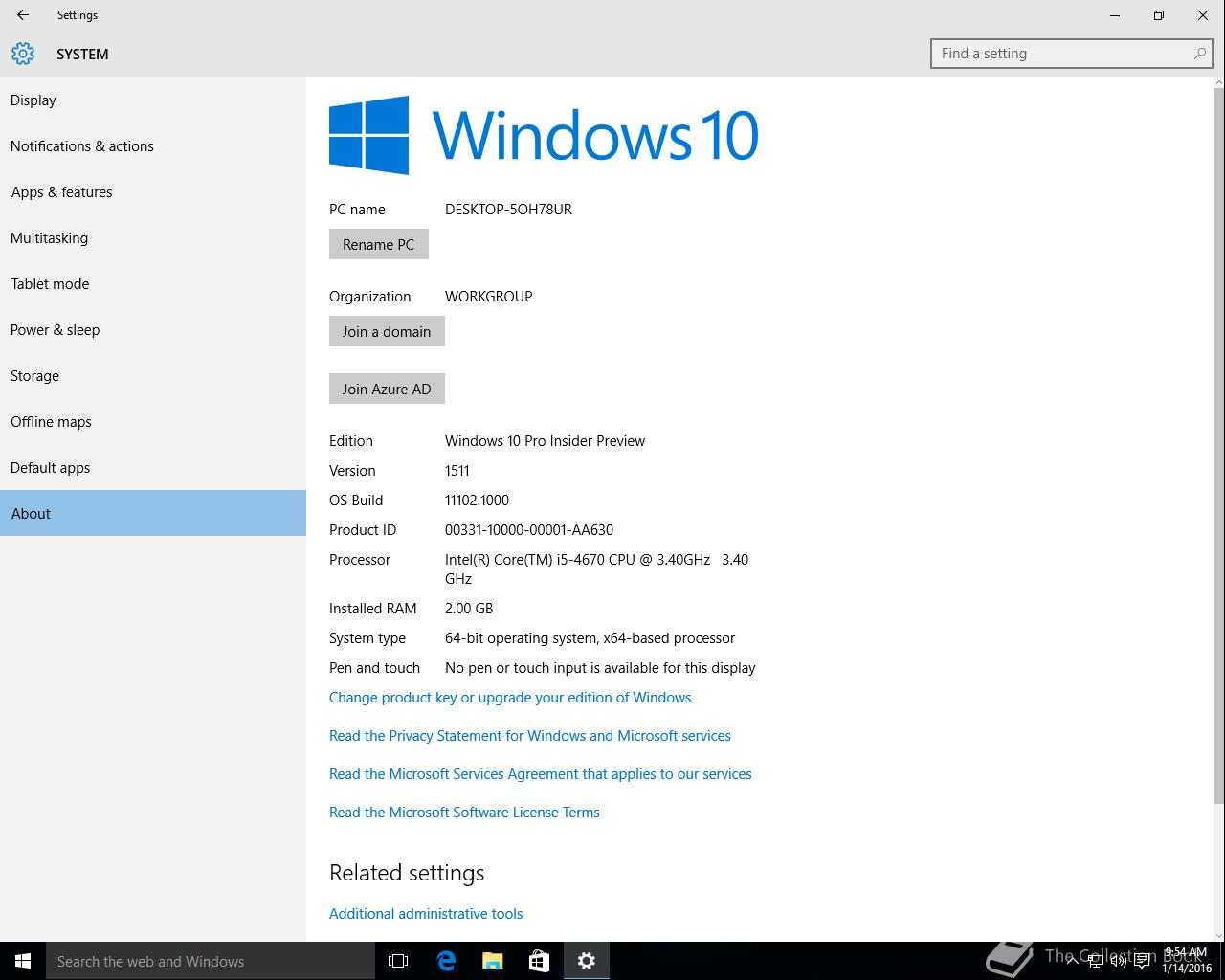
Task: Click the Related settings heading
Action: [407, 873]
